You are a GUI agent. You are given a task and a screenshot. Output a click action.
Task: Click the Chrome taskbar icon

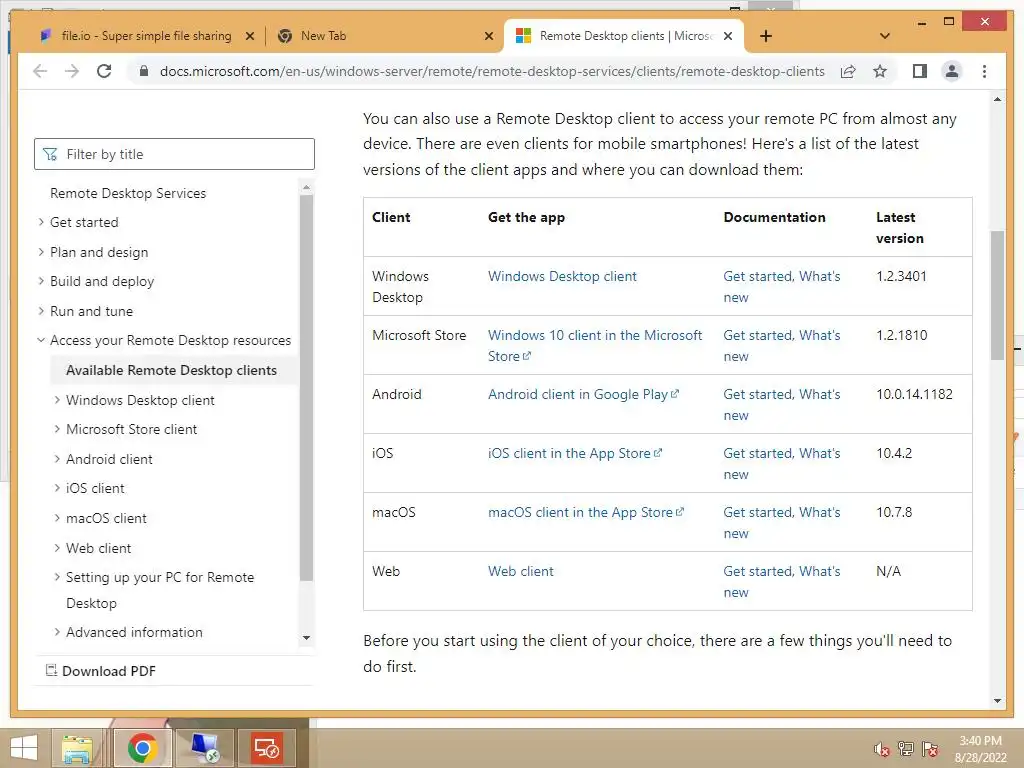(x=142, y=748)
